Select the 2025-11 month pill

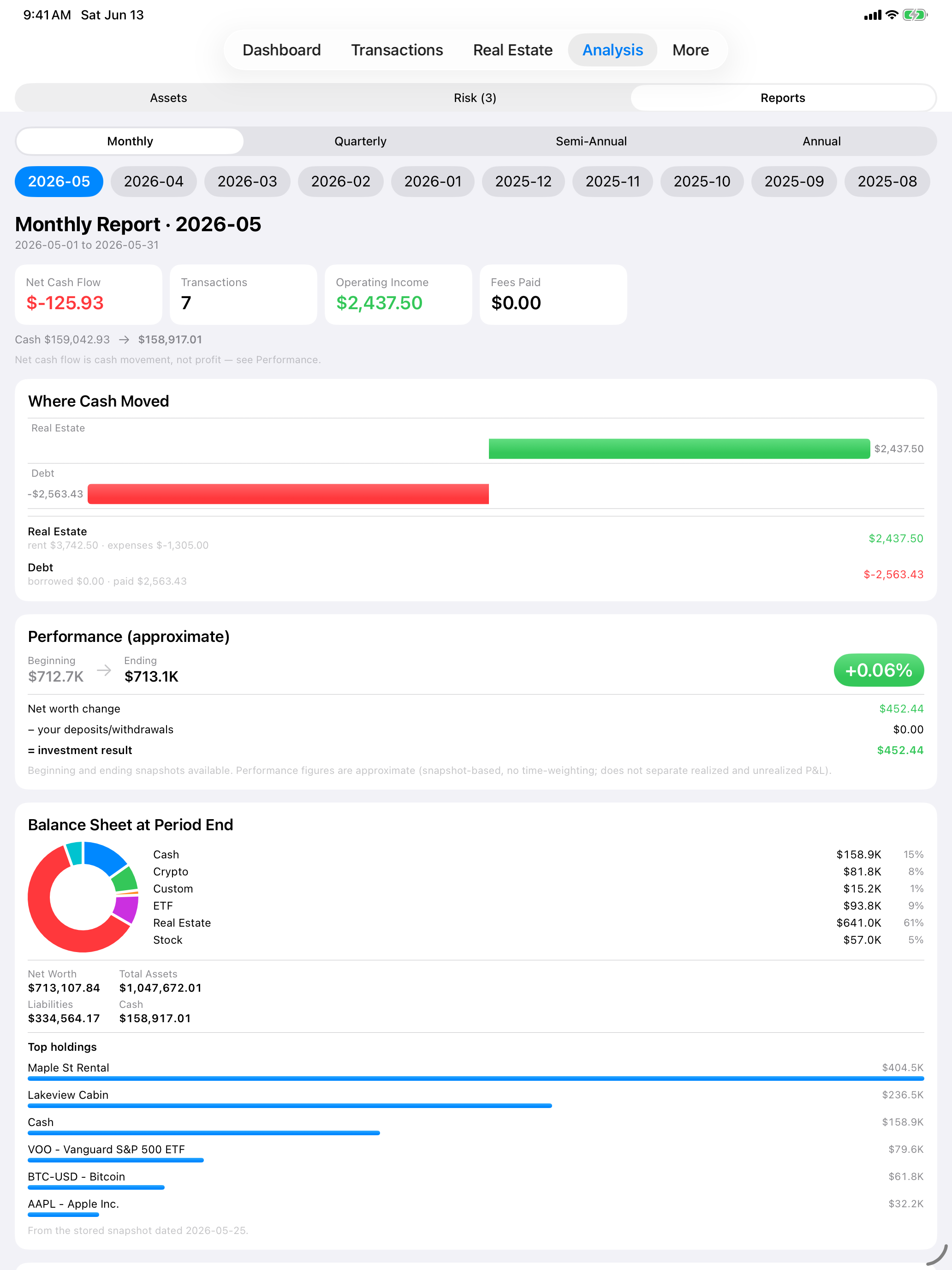612,181
